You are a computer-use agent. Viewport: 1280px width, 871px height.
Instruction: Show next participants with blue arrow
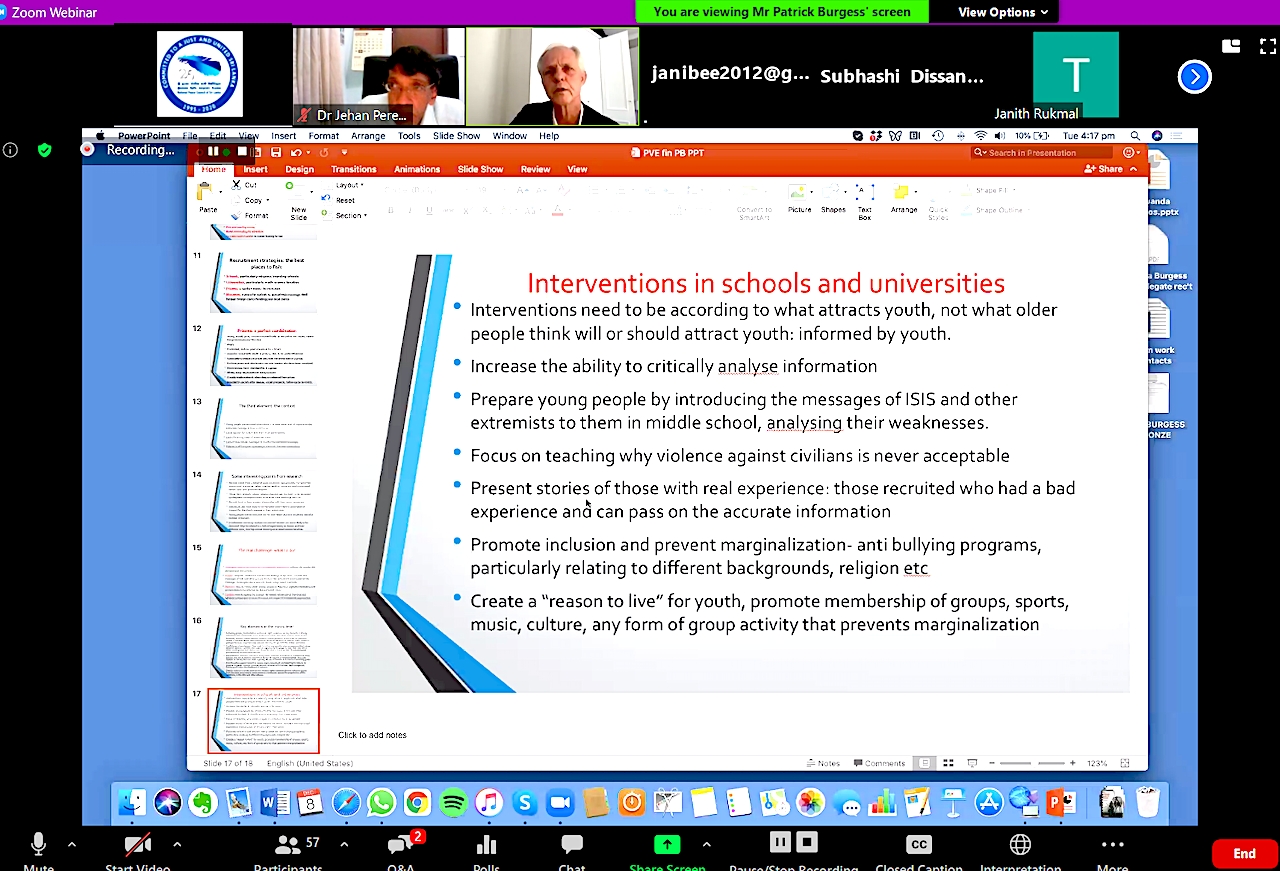point(1194,77)
